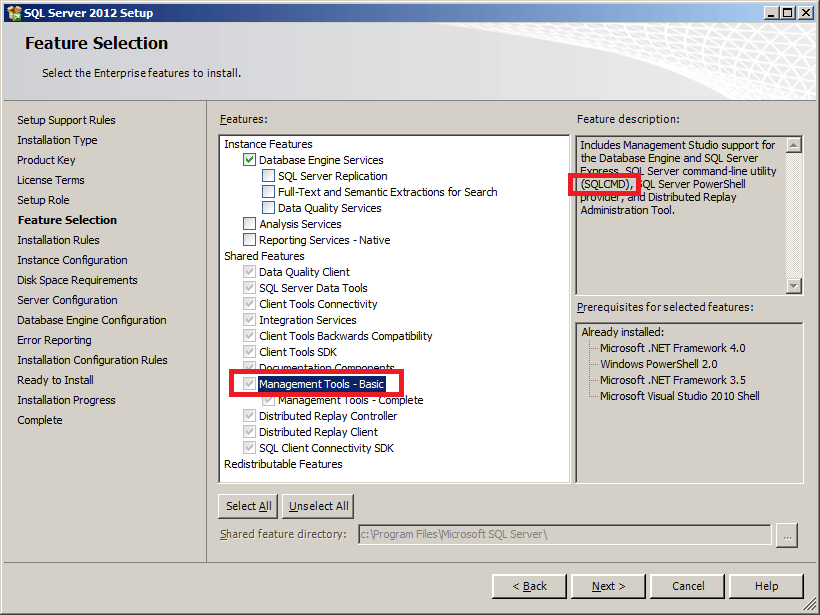This screenshot has width=820, height=615.
Task: Click Instance Features group label
Action: click(x=268, y=144)
